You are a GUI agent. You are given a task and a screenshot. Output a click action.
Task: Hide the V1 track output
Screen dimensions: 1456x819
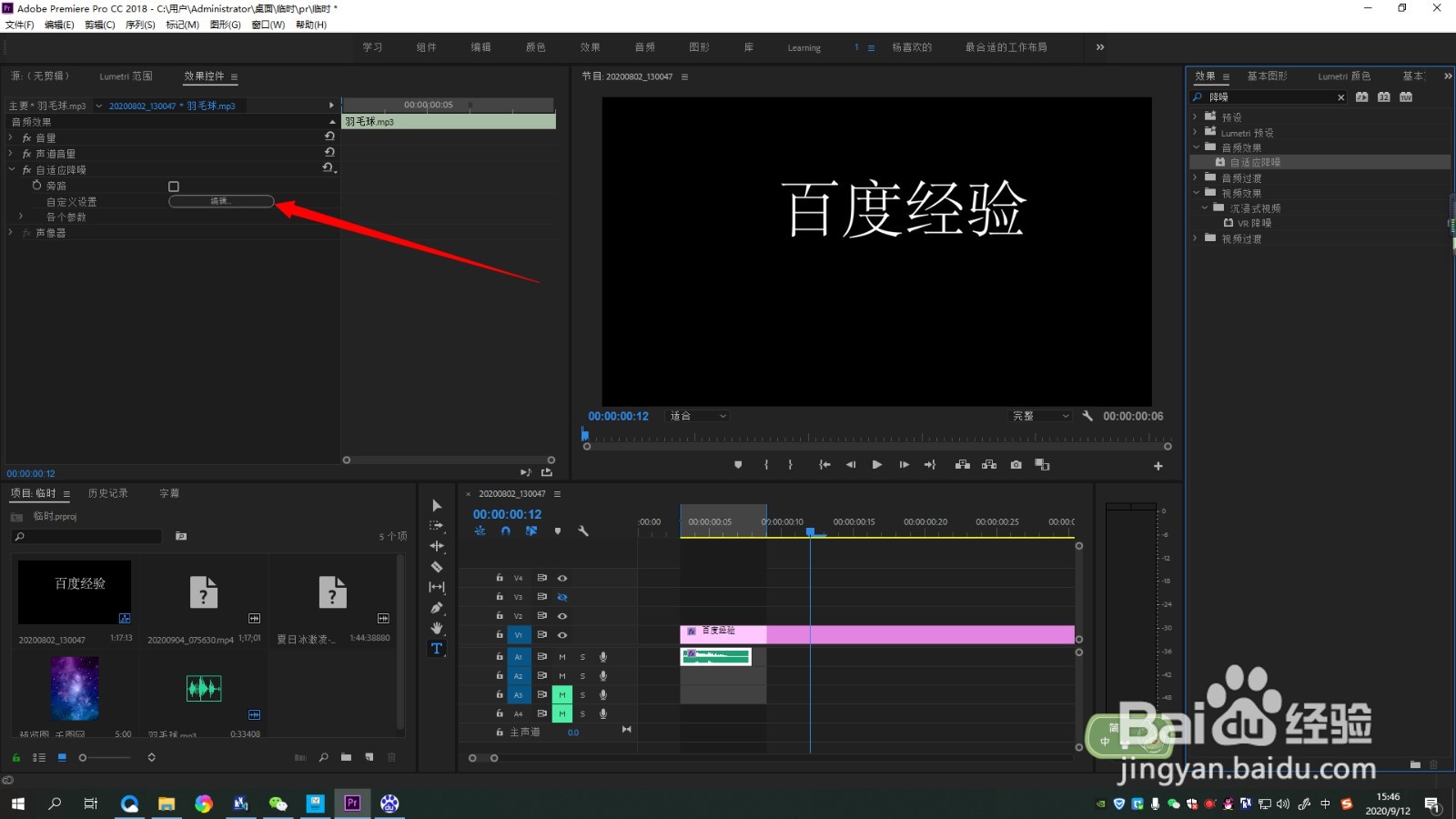[x=562, y=635]
